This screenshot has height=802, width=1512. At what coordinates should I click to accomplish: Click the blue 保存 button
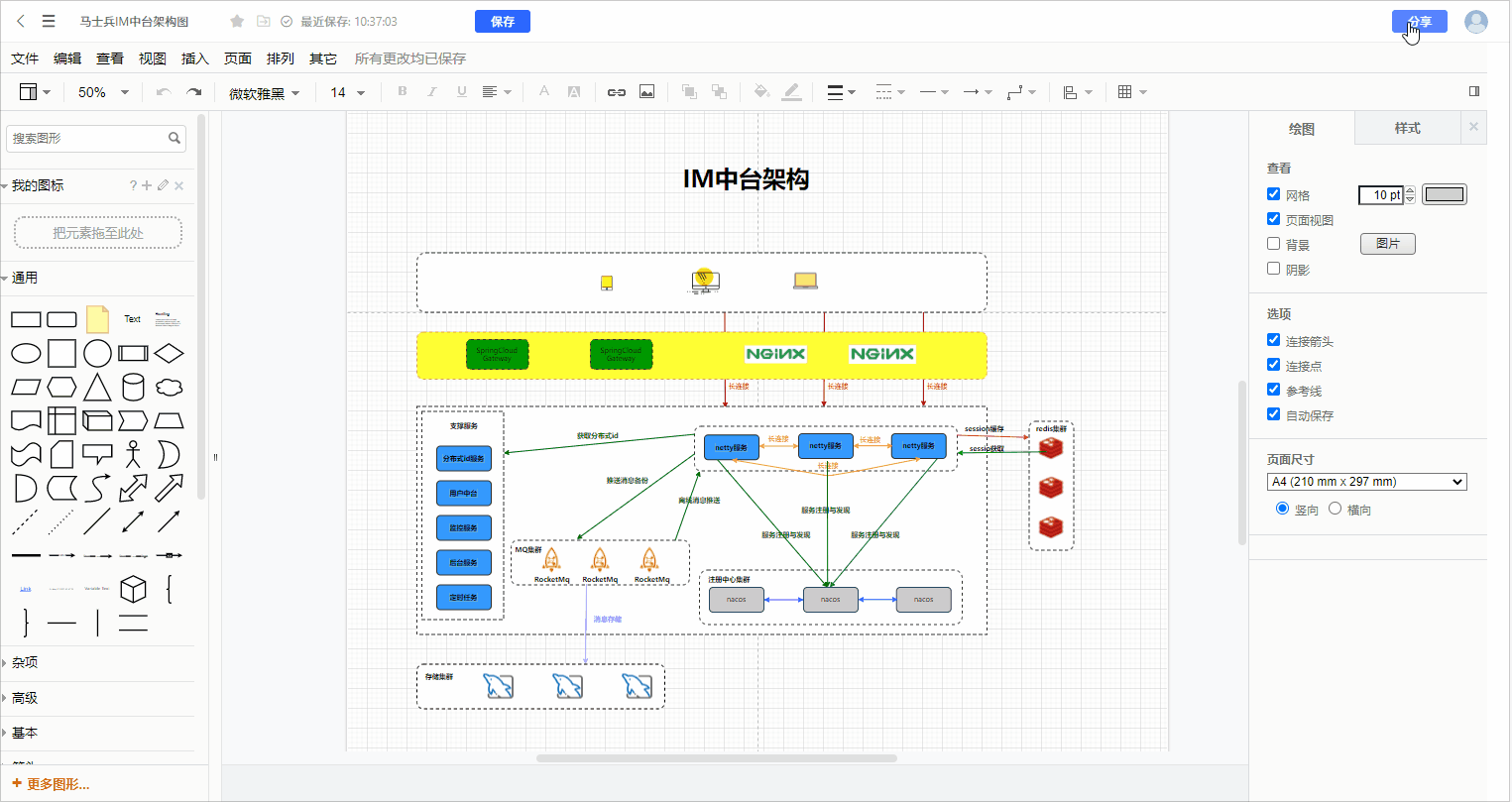coord(503,22)
